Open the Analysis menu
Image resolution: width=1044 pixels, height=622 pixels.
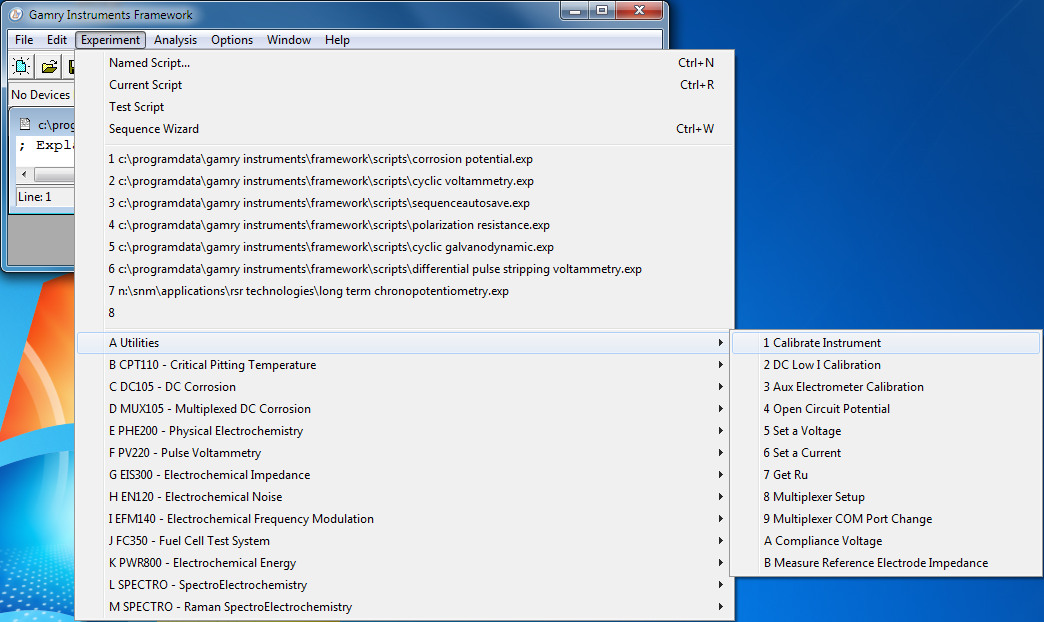175,40
